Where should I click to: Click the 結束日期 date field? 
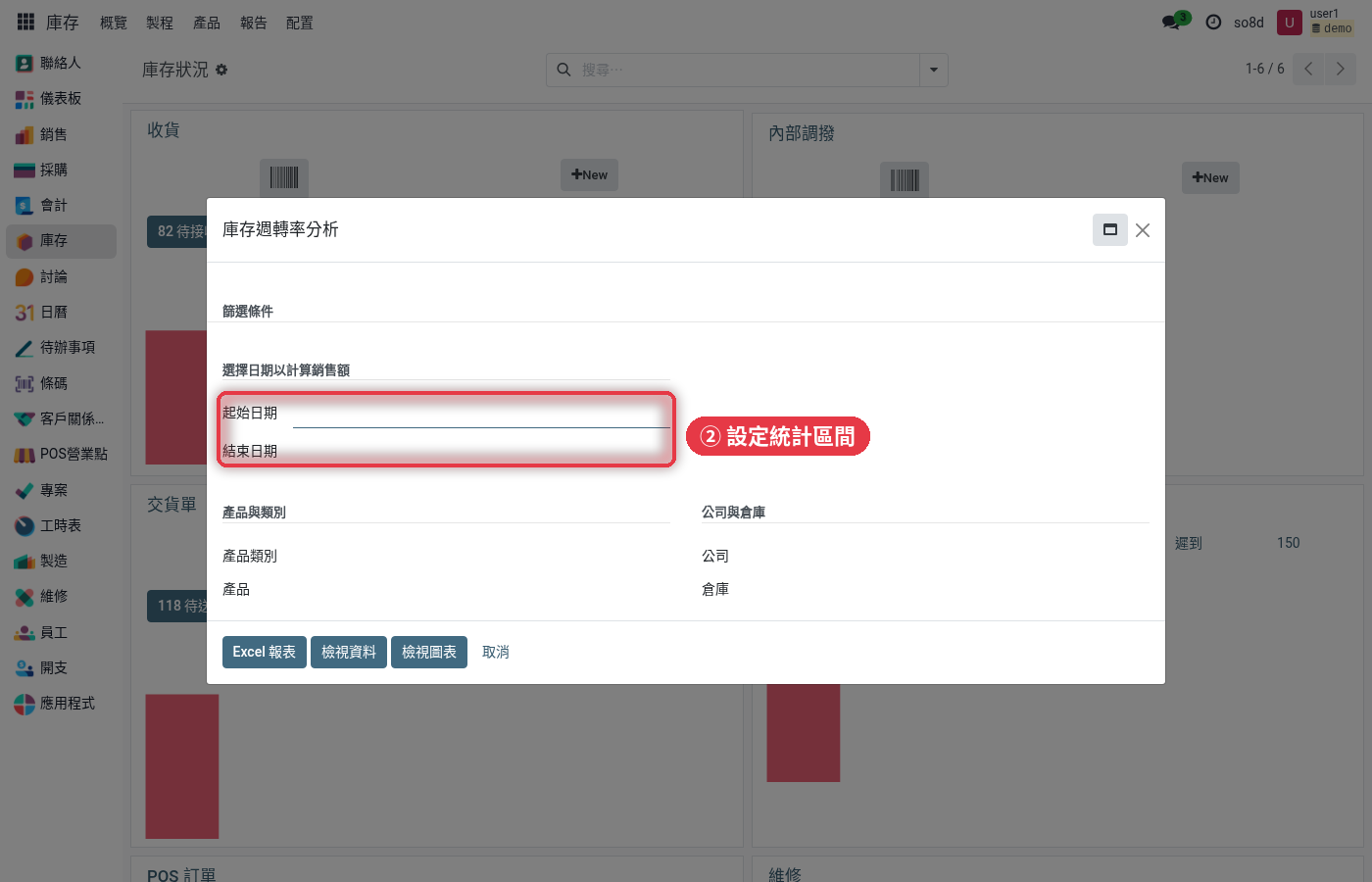[481, 452]
